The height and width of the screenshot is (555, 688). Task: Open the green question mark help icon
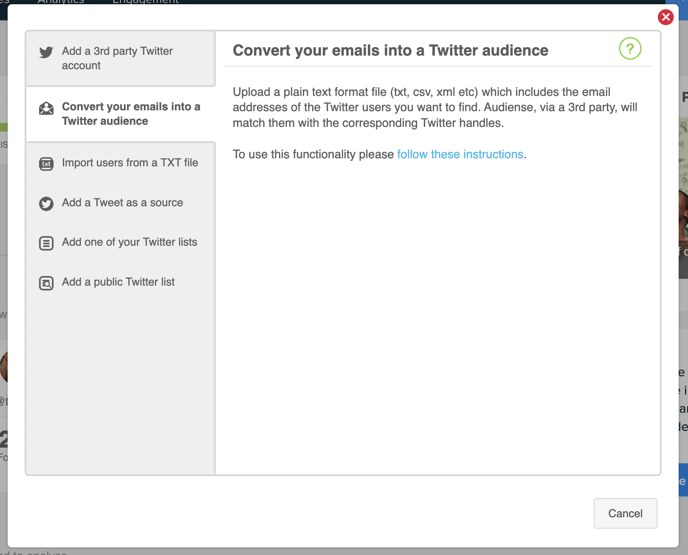coord(630,49)
